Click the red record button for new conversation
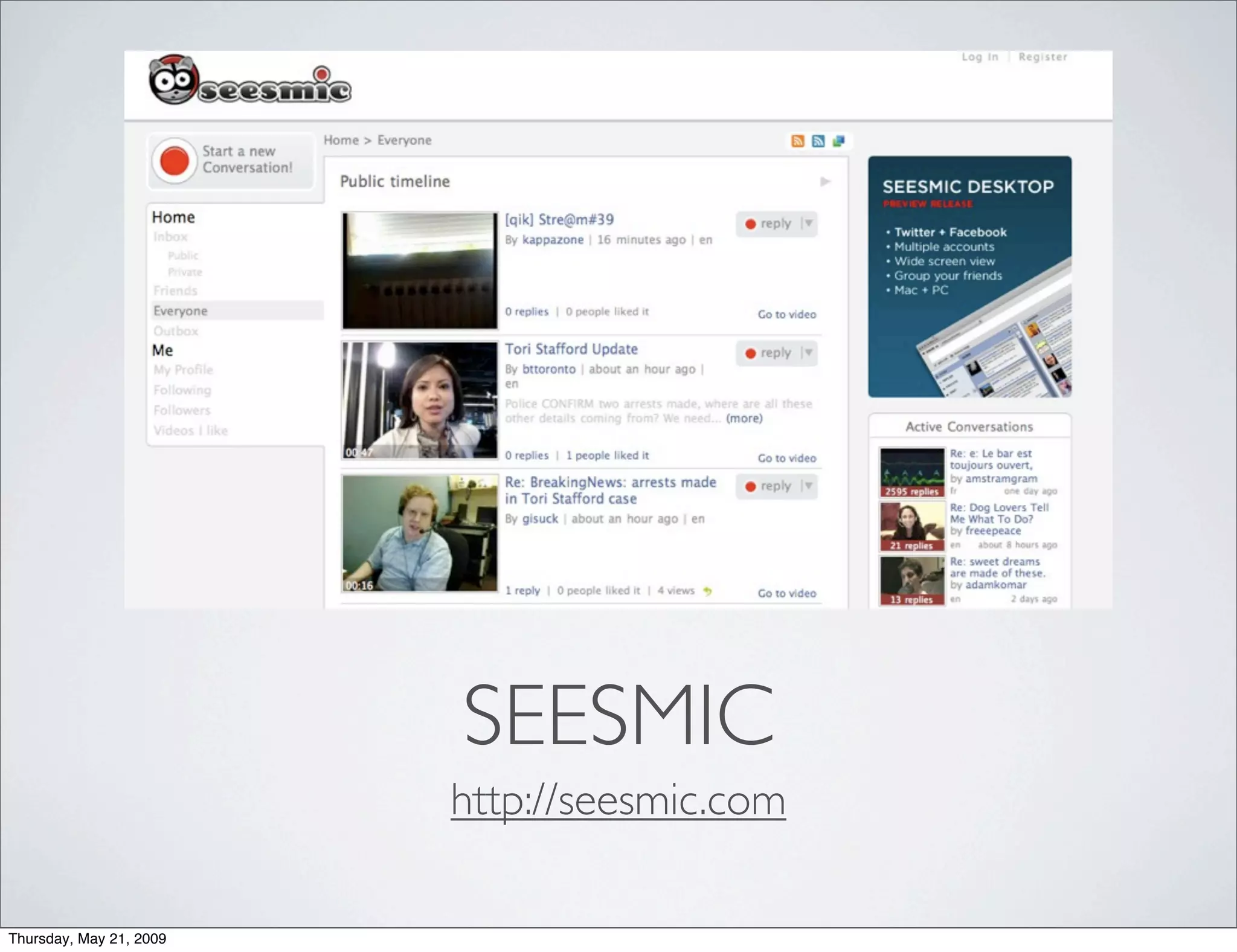1237x952 pixels. pos(174,161)
